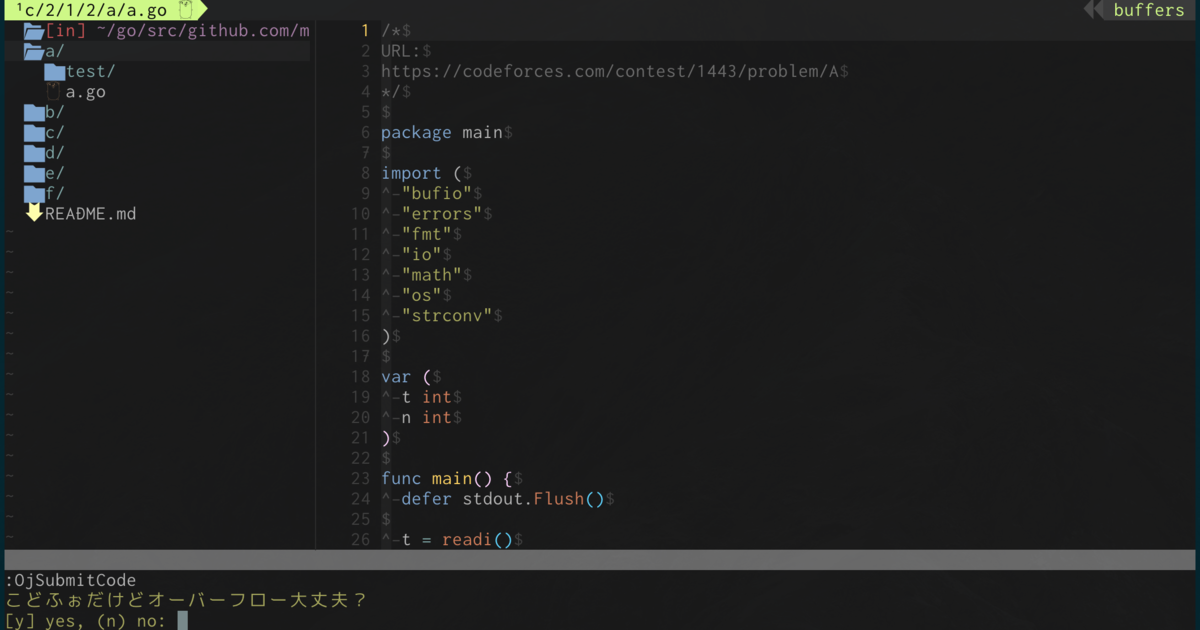1200x630 pixels.
Task: Click the 'n int' variable declaration
Action: (427, 418)
